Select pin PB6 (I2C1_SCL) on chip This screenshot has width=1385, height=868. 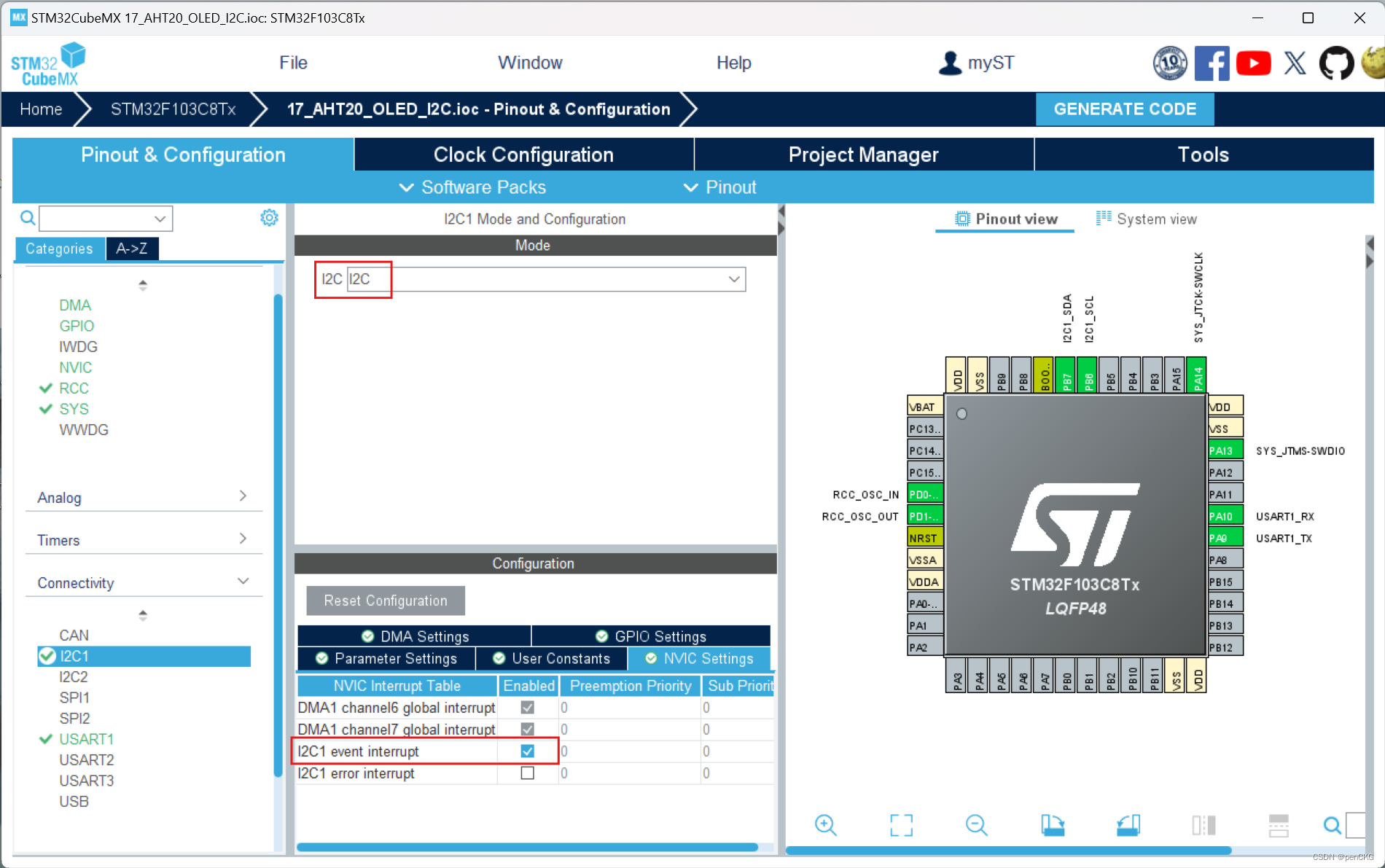click(x=1088, y=375)
